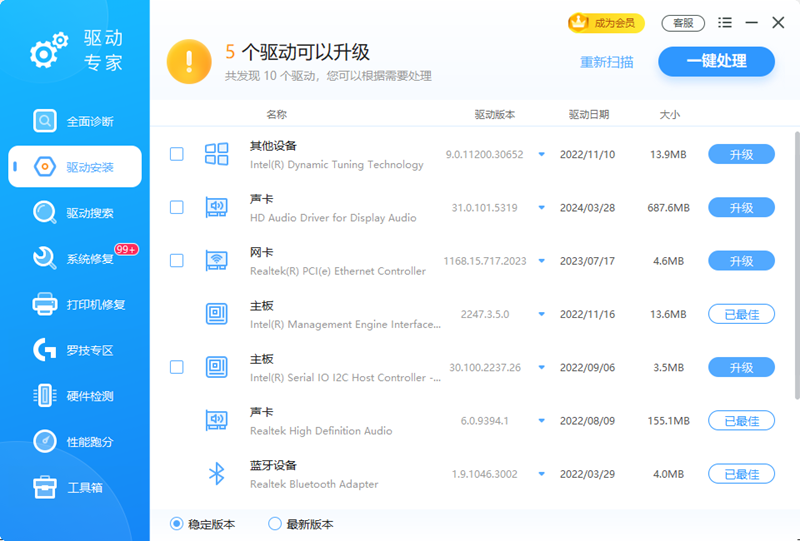The image size is (800, 541).
Task: Click the gauge icon for 性能跑分
Action: coord(45,441)
